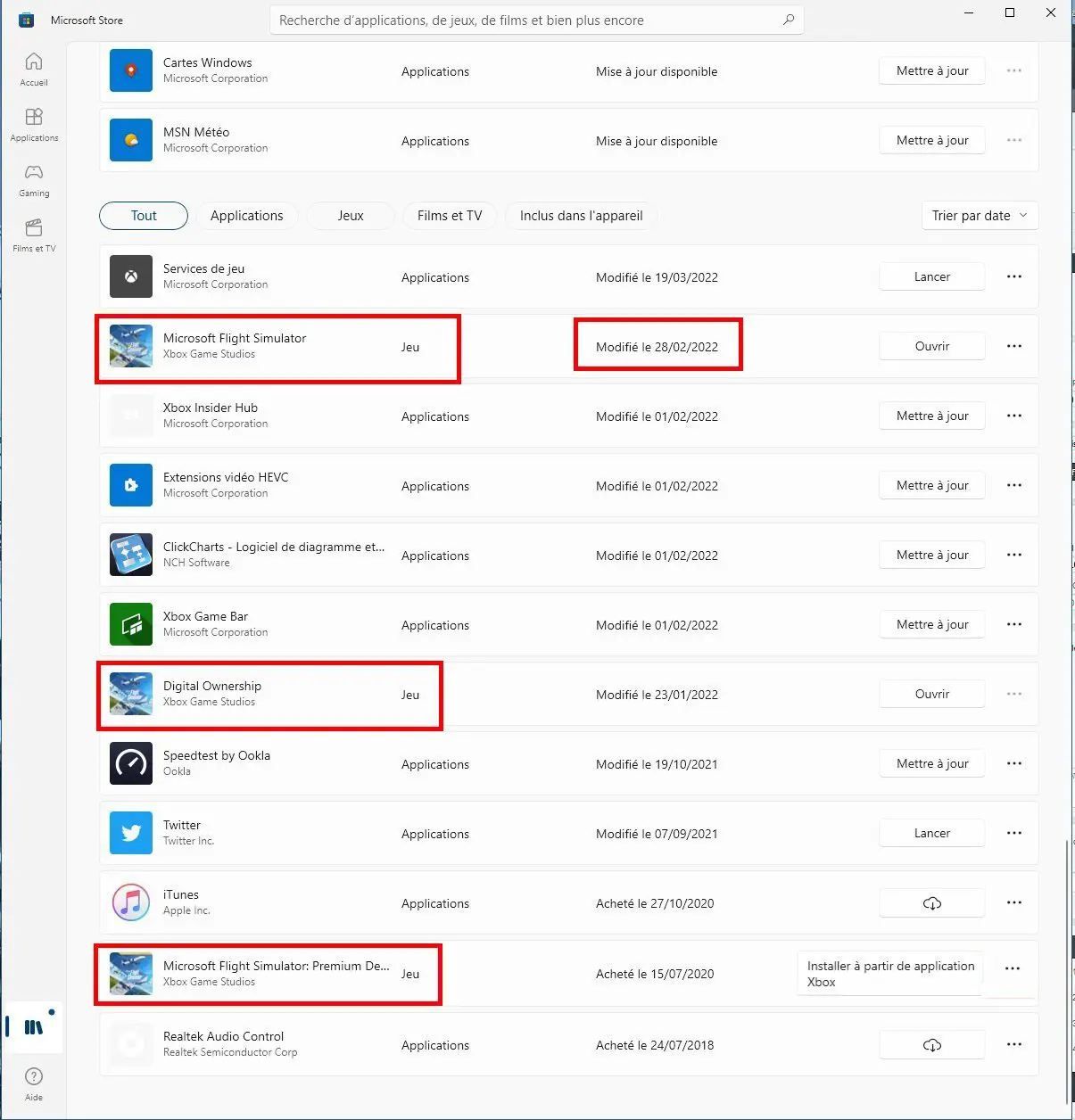Open more options for Xbox Game Bar
This screenshot has height=1120, width=1075.
[1014, 624]
